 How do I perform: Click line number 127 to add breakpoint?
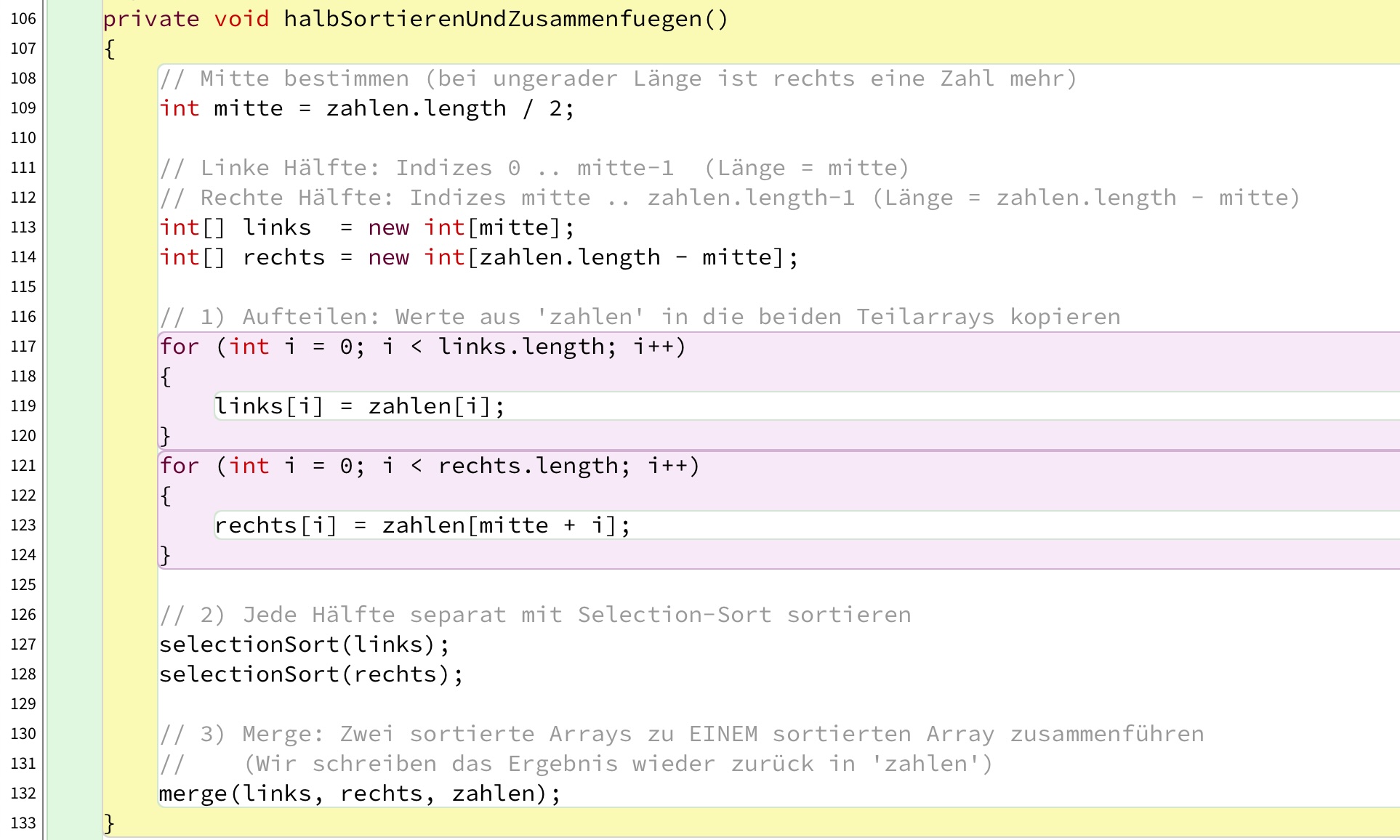click(23, 645)
